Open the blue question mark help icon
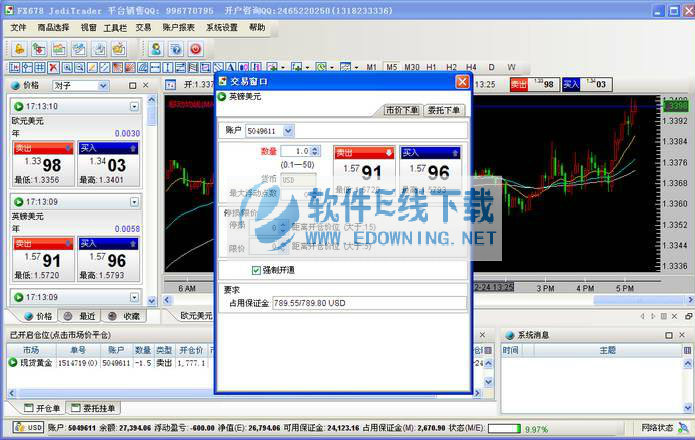This screenshot has height=440, width=695. pyautogui.click(x=176, y=49)
